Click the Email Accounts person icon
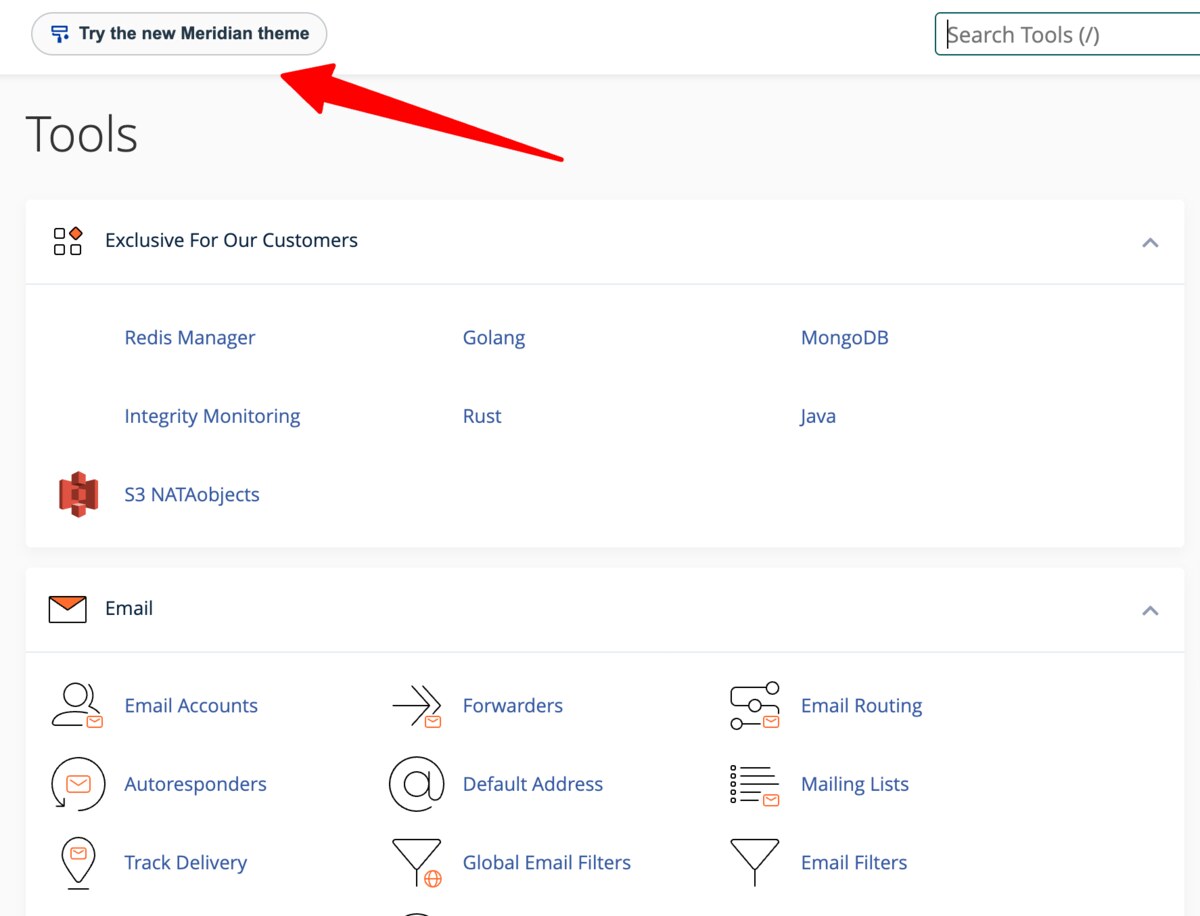The image size is (1200, 916). click(x=77, y=705)
